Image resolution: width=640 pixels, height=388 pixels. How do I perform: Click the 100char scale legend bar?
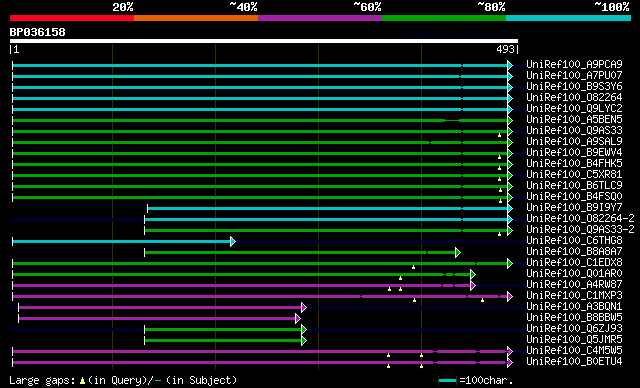point(447,381)
